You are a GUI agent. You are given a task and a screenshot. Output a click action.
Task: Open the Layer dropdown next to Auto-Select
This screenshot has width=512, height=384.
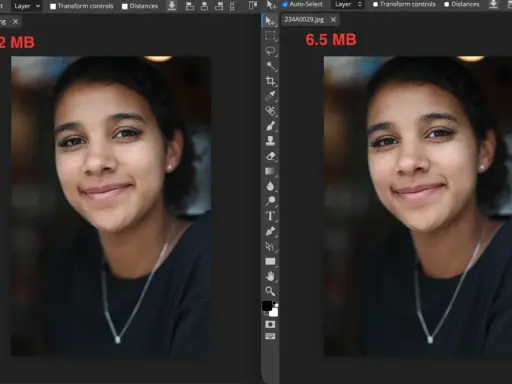point(348,4)
